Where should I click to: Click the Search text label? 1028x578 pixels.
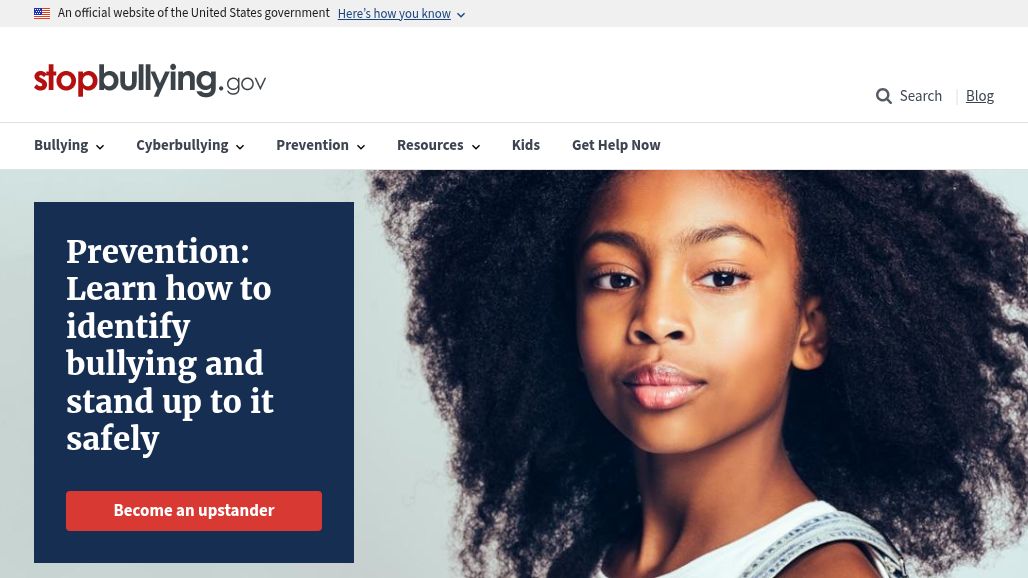[920, 96]
